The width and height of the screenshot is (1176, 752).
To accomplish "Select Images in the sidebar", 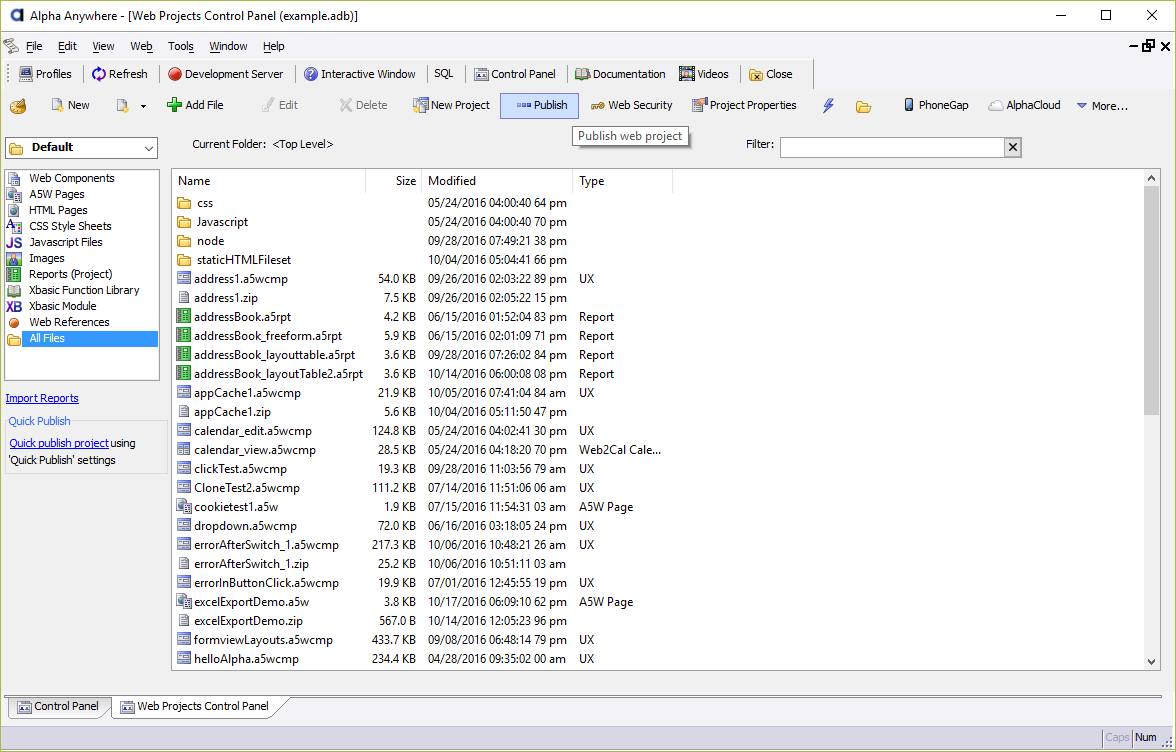I will [46, 258].
